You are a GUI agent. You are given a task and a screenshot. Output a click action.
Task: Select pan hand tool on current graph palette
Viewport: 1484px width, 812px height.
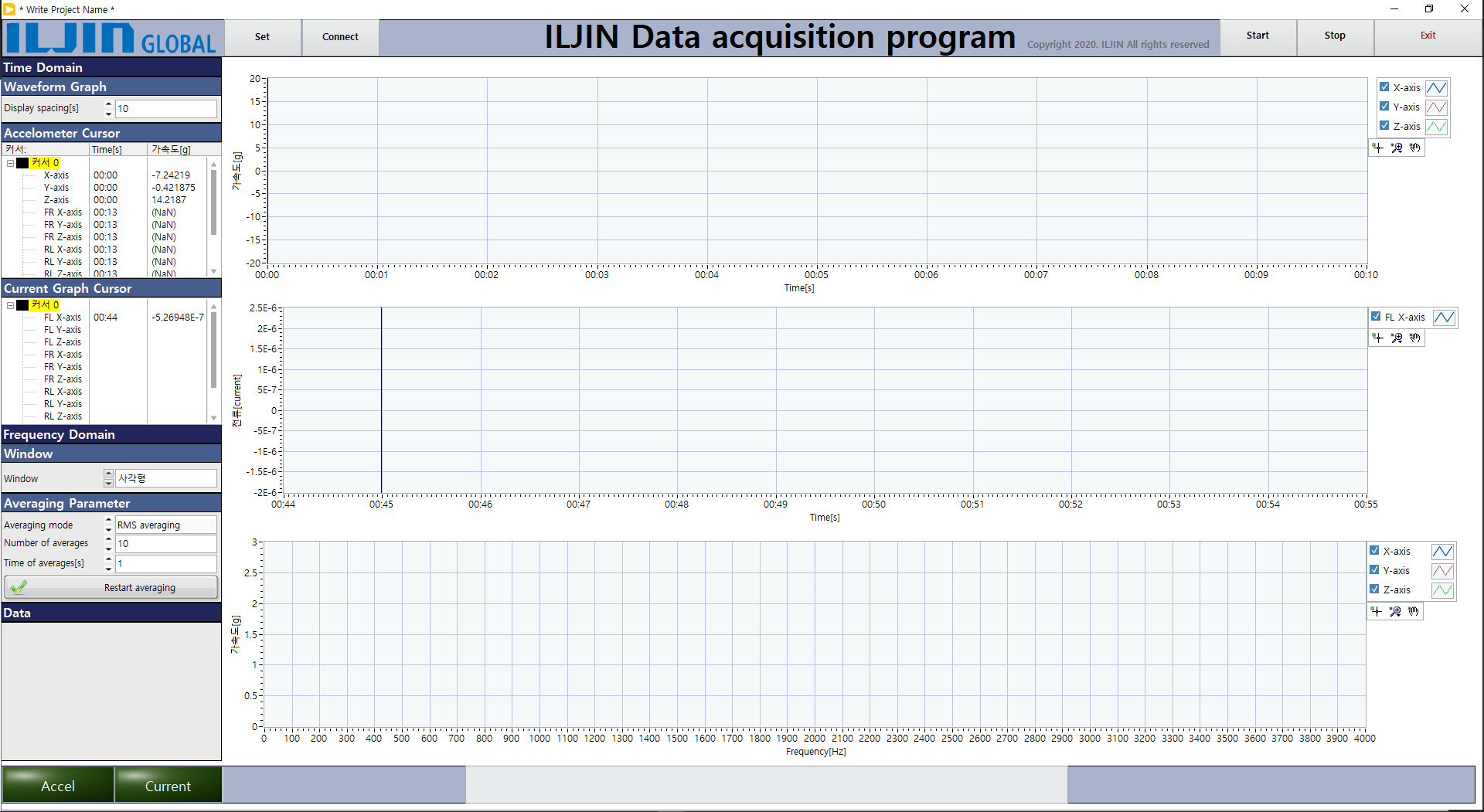(x=1415, y=338)
